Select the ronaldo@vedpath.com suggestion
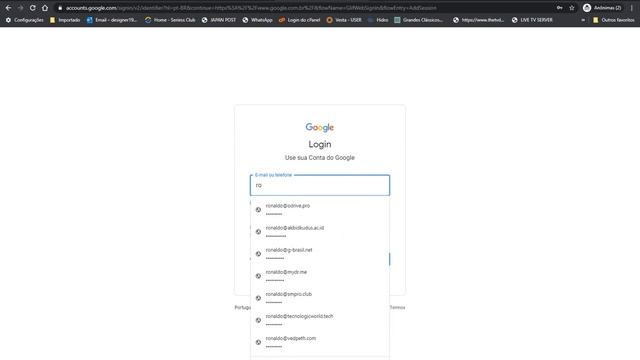 pyautogui.click(x=320, y=341)
